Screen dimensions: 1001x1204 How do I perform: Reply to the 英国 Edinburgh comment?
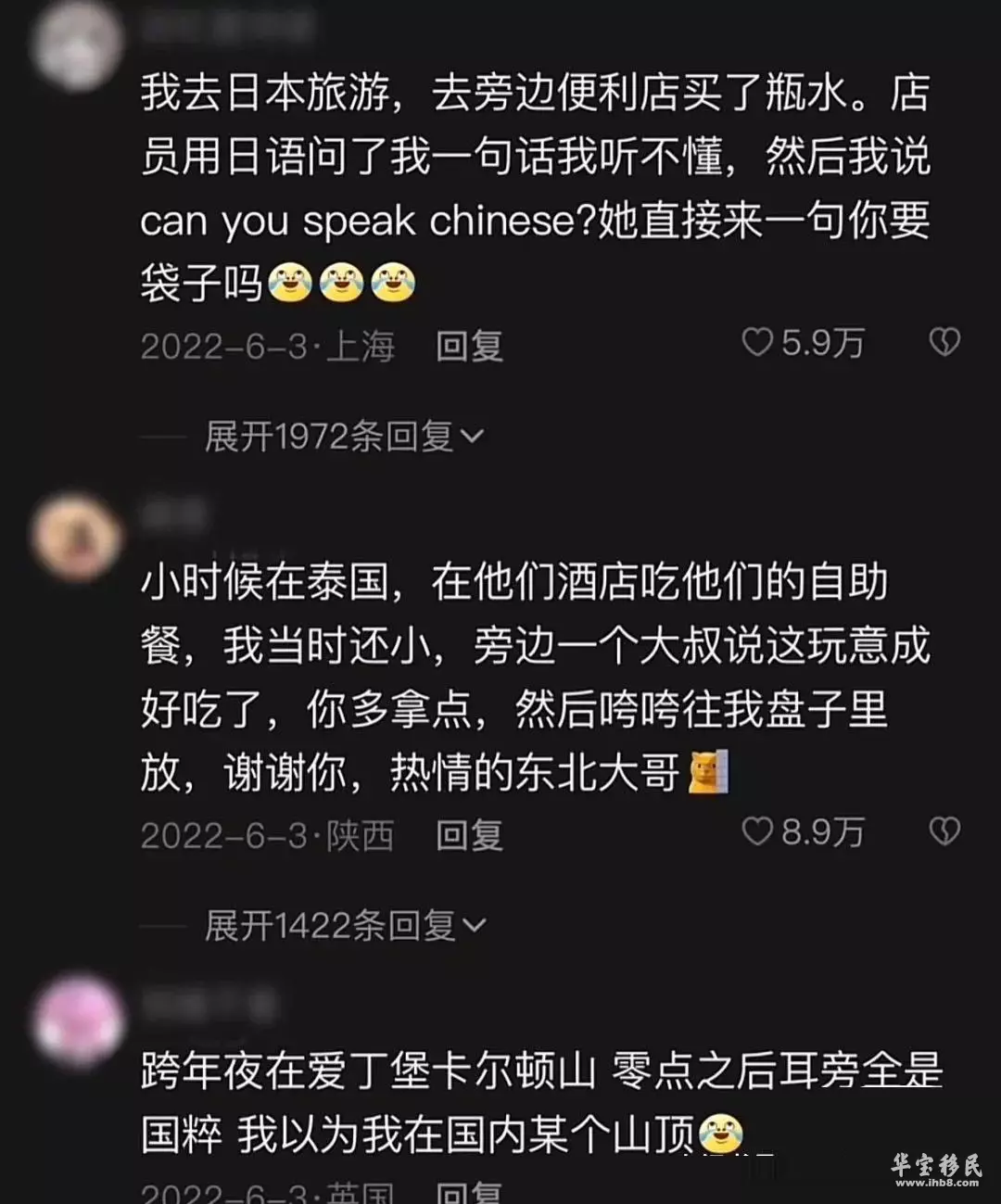click(470, 1192)
